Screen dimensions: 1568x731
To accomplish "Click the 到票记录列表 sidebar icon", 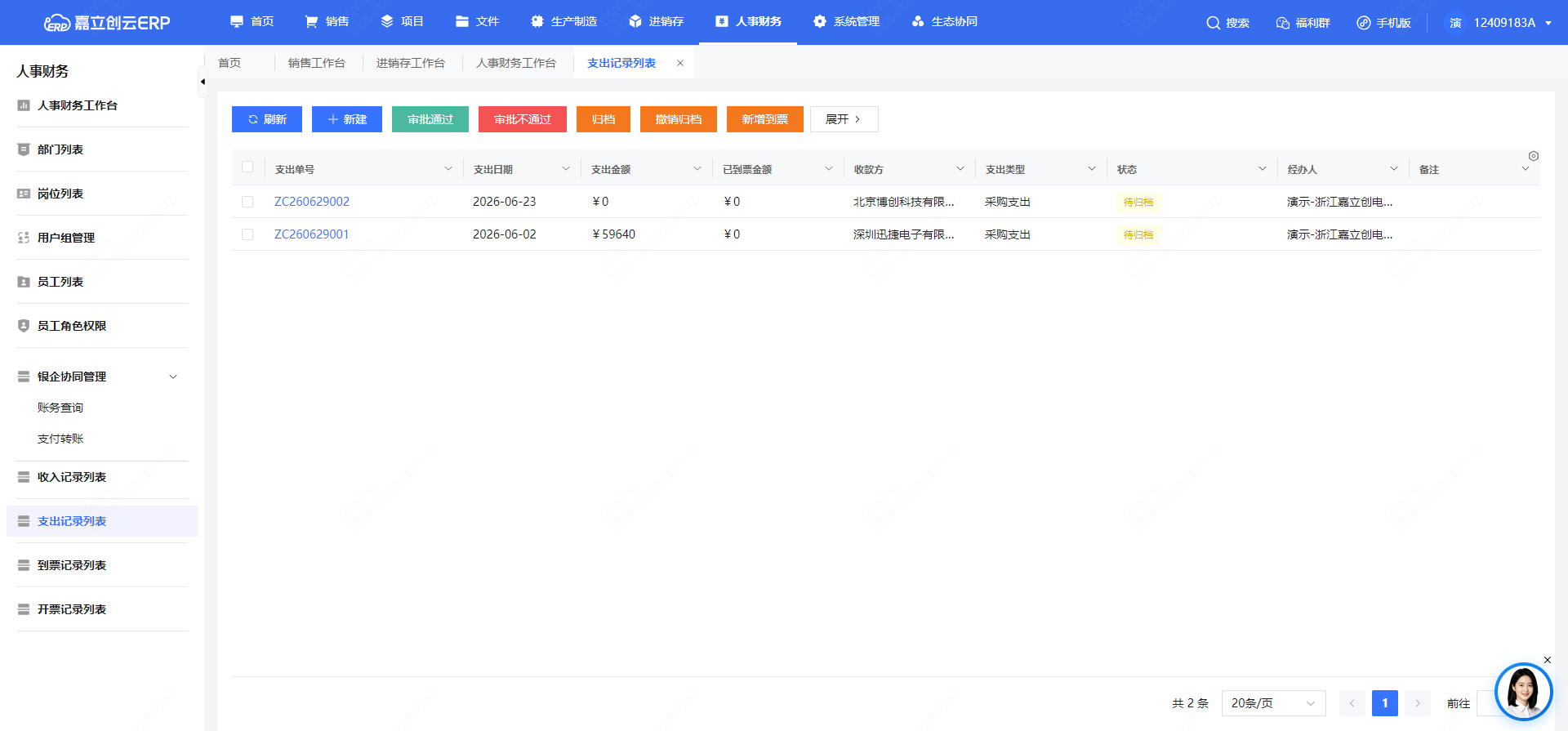I will [24, 565].
